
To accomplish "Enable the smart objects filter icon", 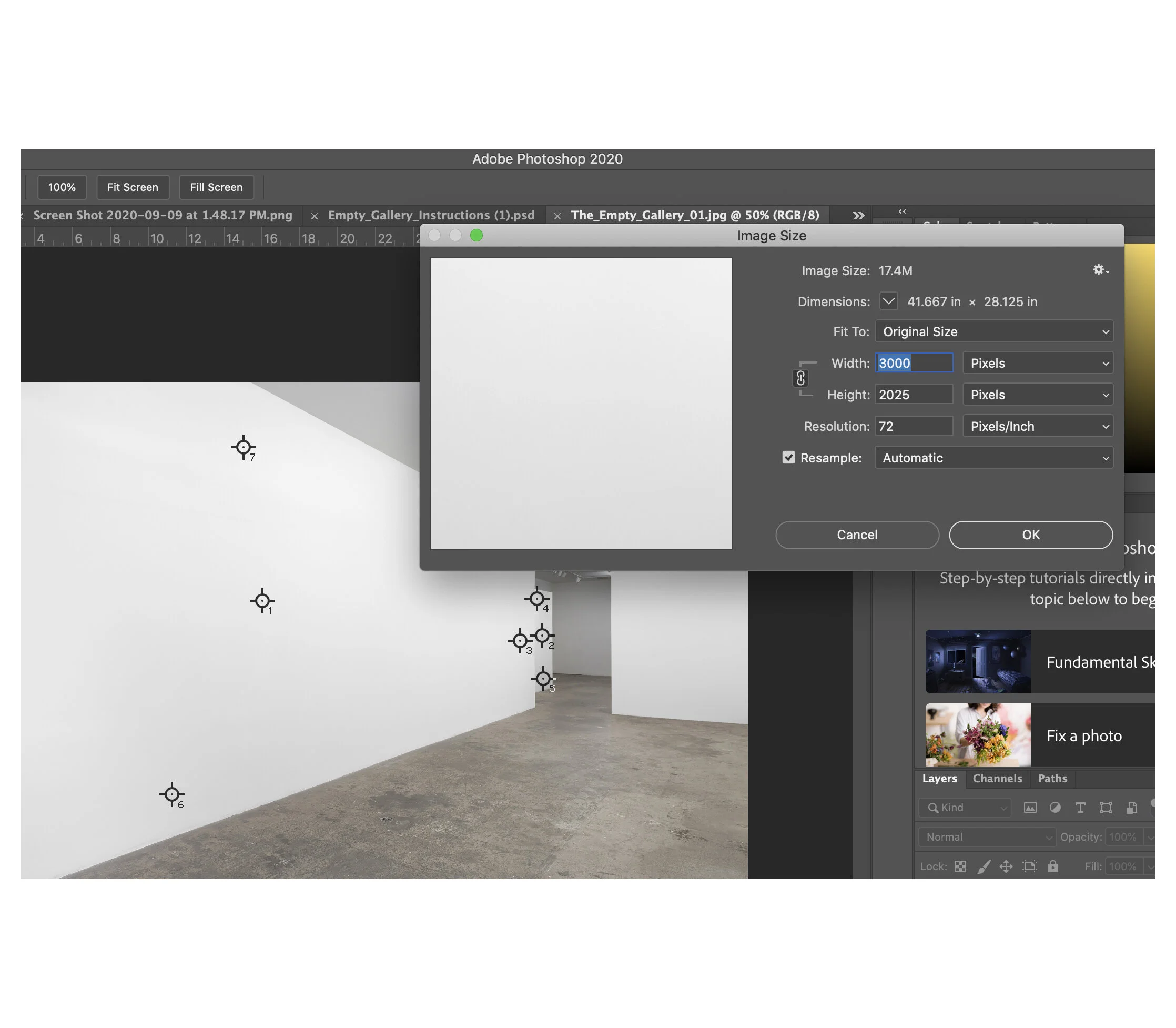I will [x=1131, y=808].
